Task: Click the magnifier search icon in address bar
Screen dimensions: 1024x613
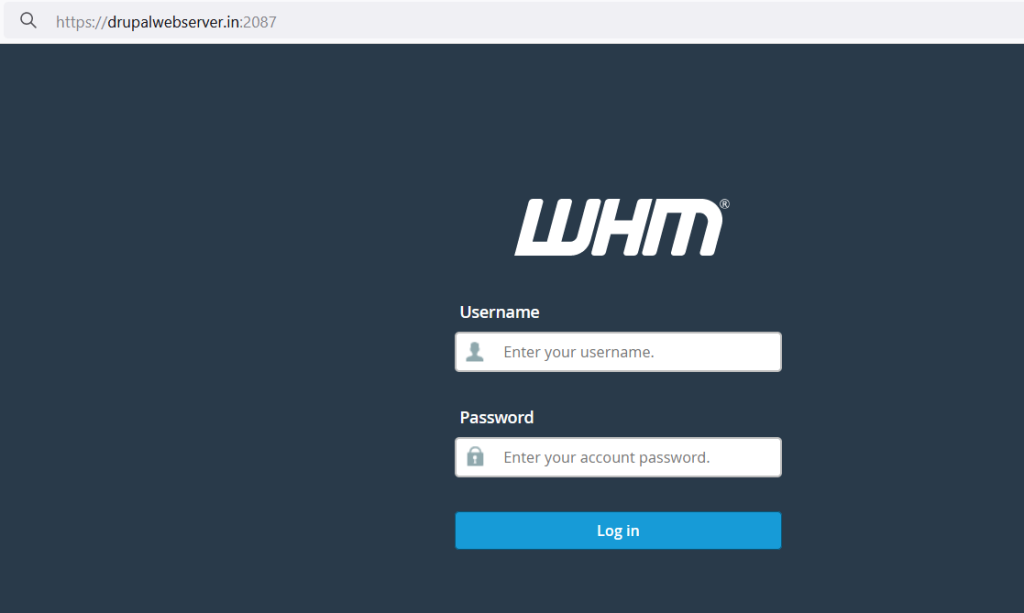Action: pyautogui.click(x=28, y=20)
